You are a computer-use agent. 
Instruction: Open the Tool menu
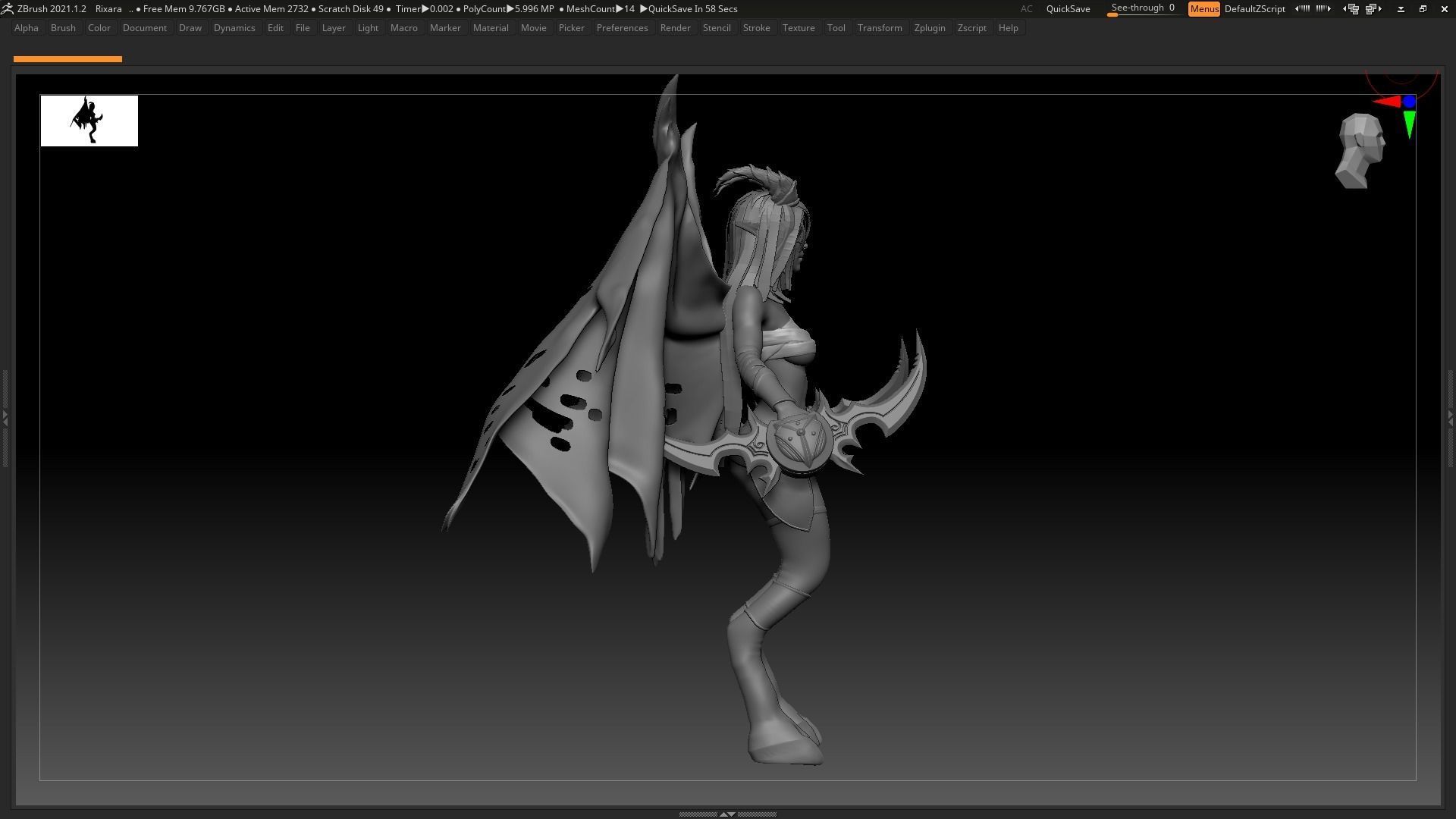tap(836, 27)
